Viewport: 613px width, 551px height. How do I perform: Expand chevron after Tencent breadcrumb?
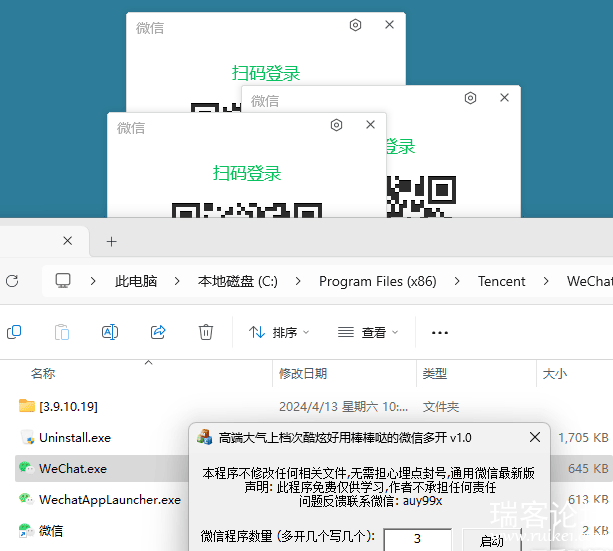pyautogui.click(x=546, y=281)
